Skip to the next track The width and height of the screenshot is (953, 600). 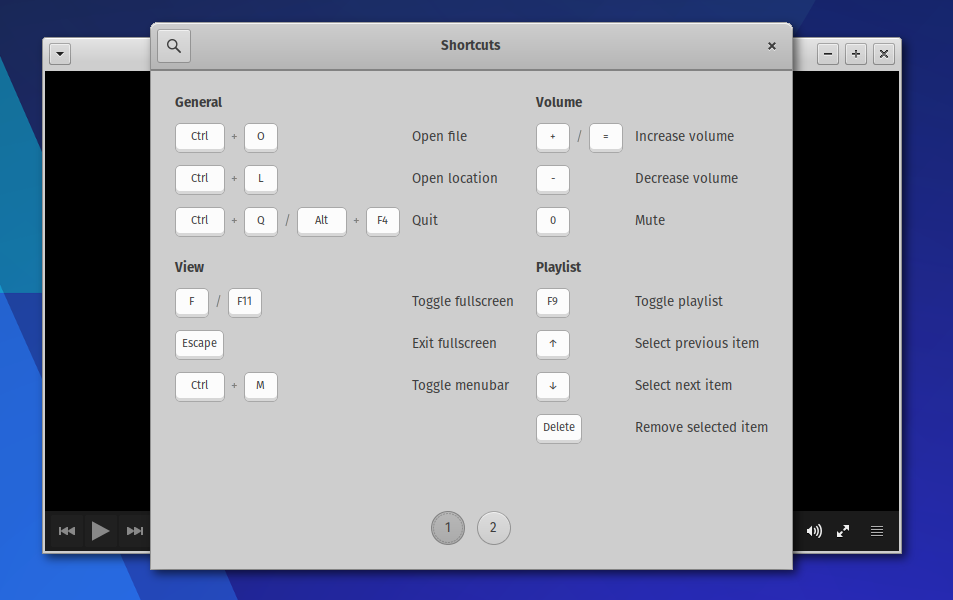[134, 531]
